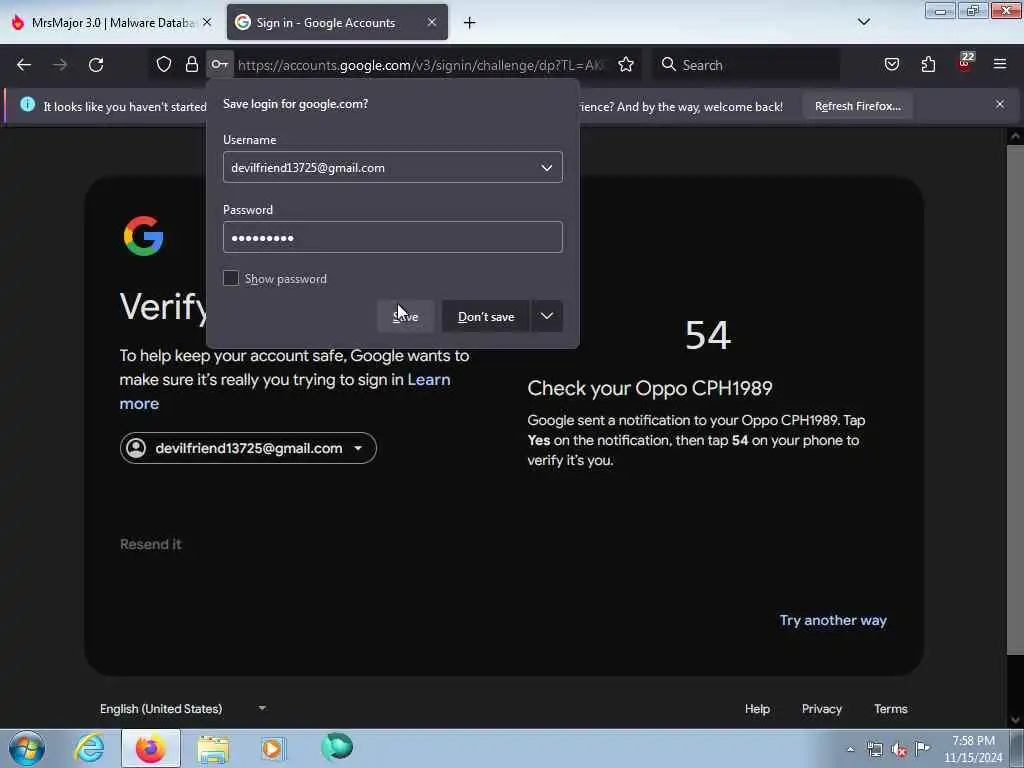Click the page vertical scrollbar

pos(1014,398)
